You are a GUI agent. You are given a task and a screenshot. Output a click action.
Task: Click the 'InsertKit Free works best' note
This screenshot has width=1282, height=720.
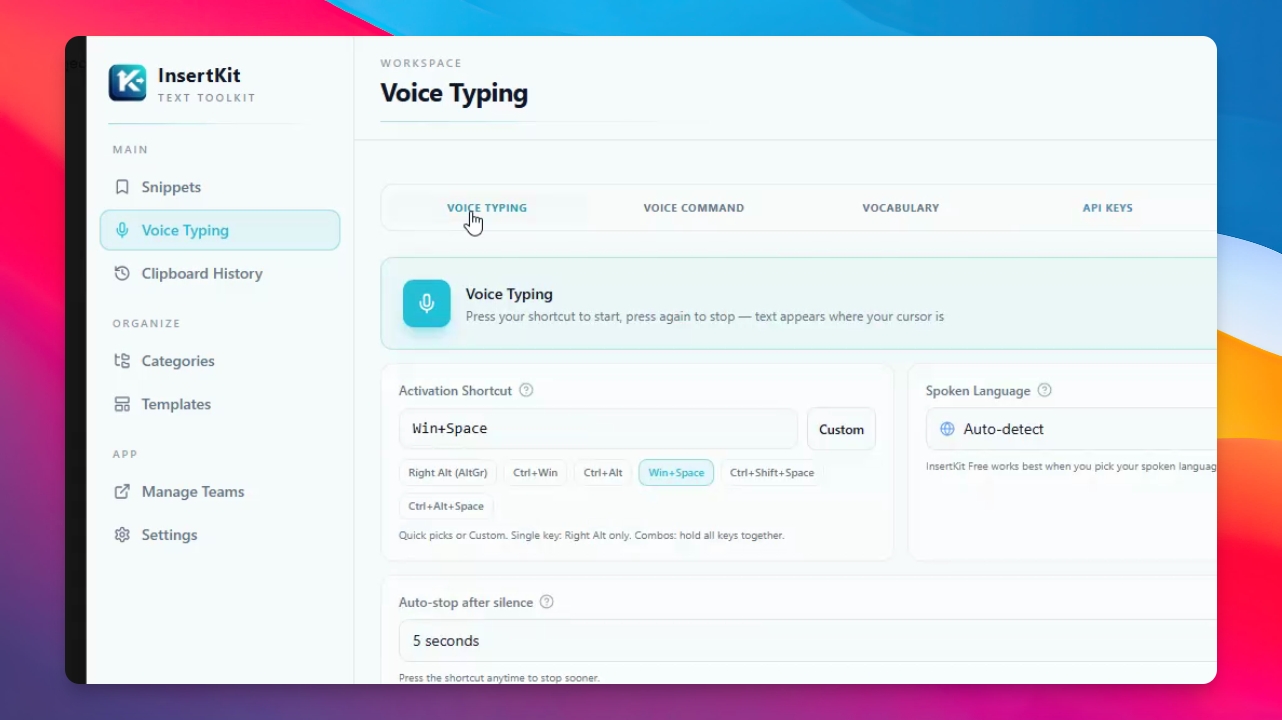pos(1071,467)
